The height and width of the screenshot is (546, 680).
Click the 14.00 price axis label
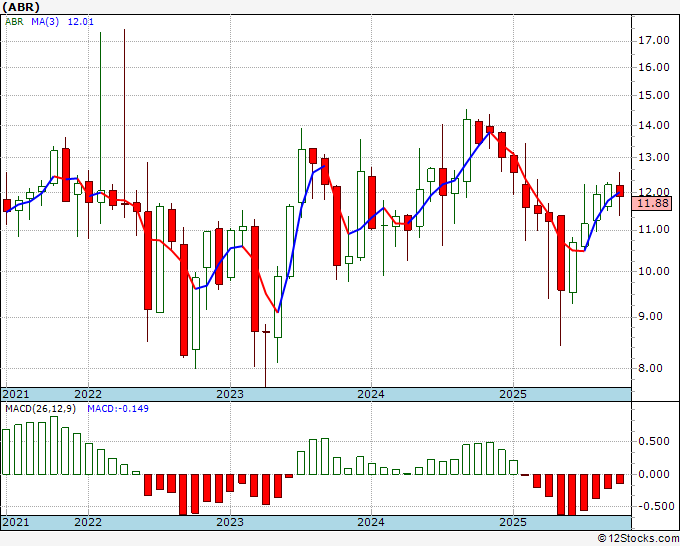pyautogui.click(x=654, y=125)
